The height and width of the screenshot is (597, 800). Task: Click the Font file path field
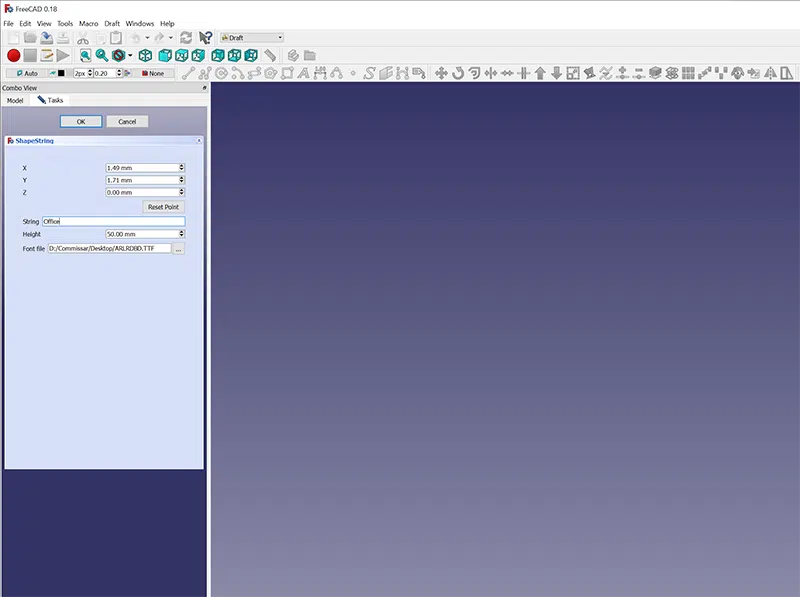tap(109, 248)
